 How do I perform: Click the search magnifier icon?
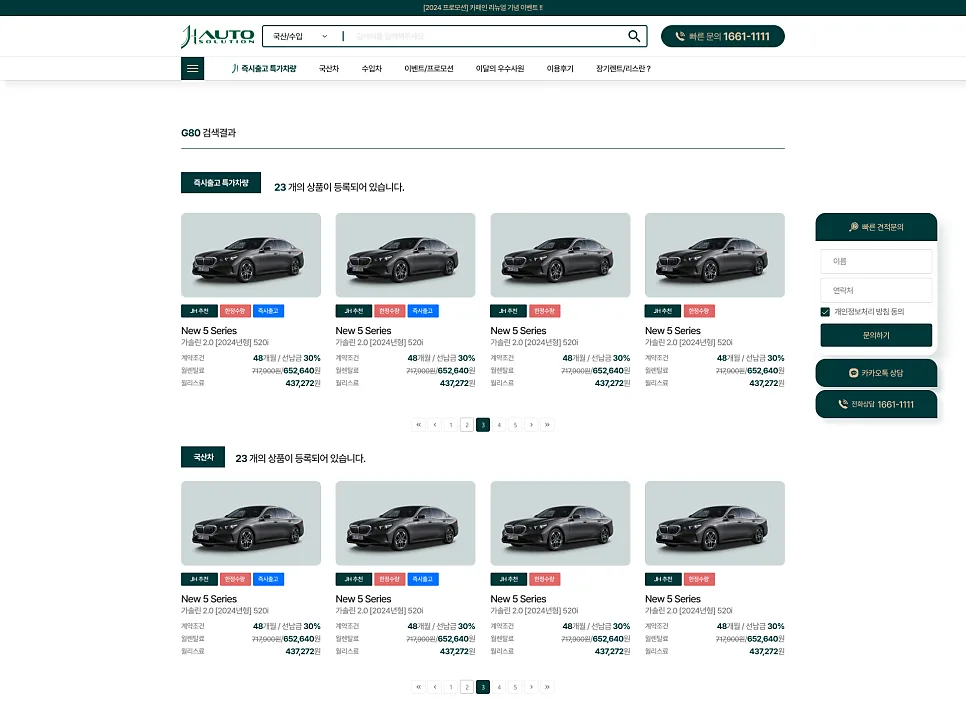click(x=634, y=36)
